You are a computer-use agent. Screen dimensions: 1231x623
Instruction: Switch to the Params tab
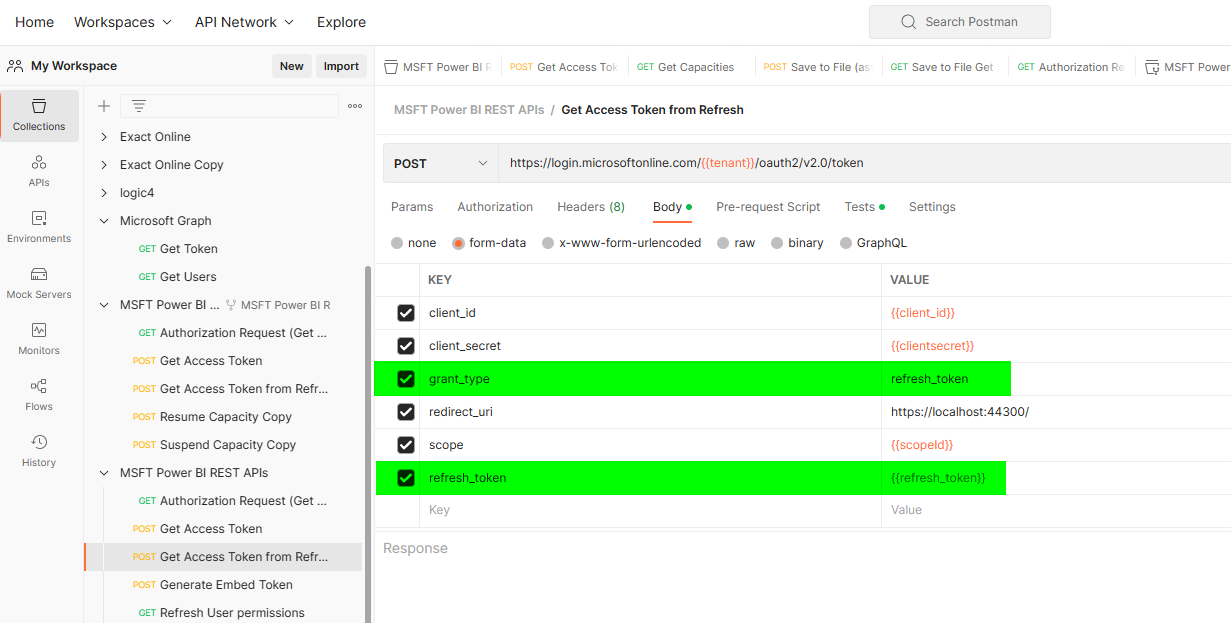(x=412, y=207)
